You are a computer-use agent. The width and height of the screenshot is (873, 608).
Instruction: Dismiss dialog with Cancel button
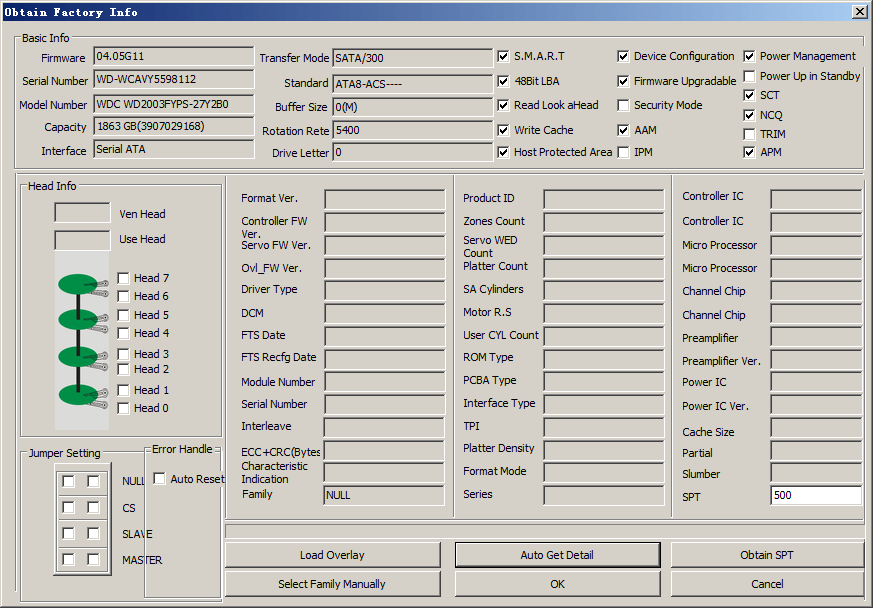tap(767, 584)
